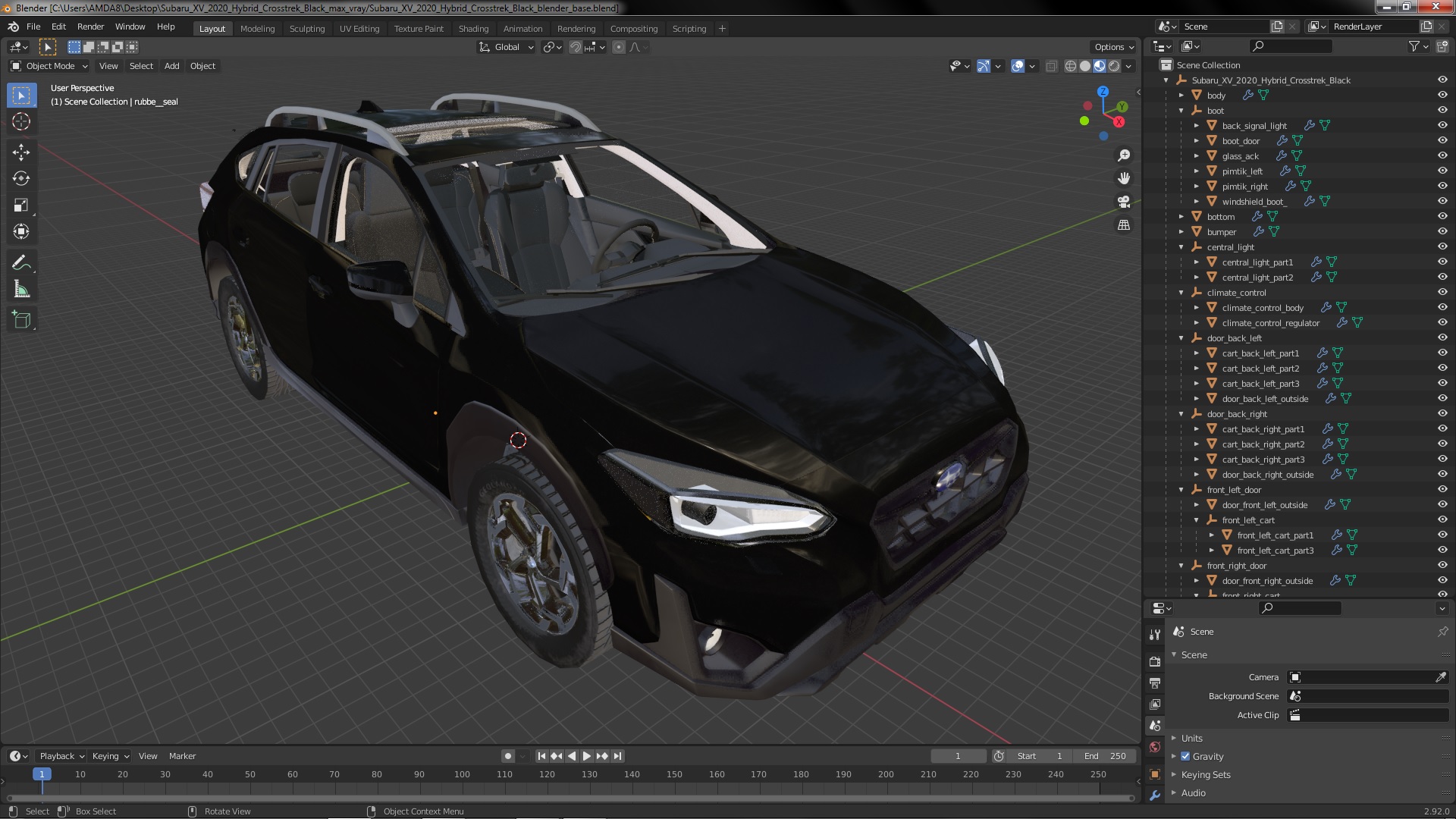Jump to timeline start frame
This screenshot has width=1456, height=819.
541,756
